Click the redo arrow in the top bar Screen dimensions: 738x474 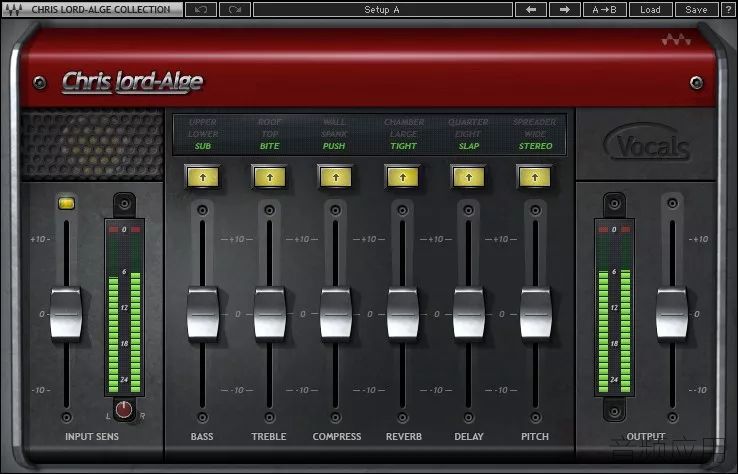234,9
